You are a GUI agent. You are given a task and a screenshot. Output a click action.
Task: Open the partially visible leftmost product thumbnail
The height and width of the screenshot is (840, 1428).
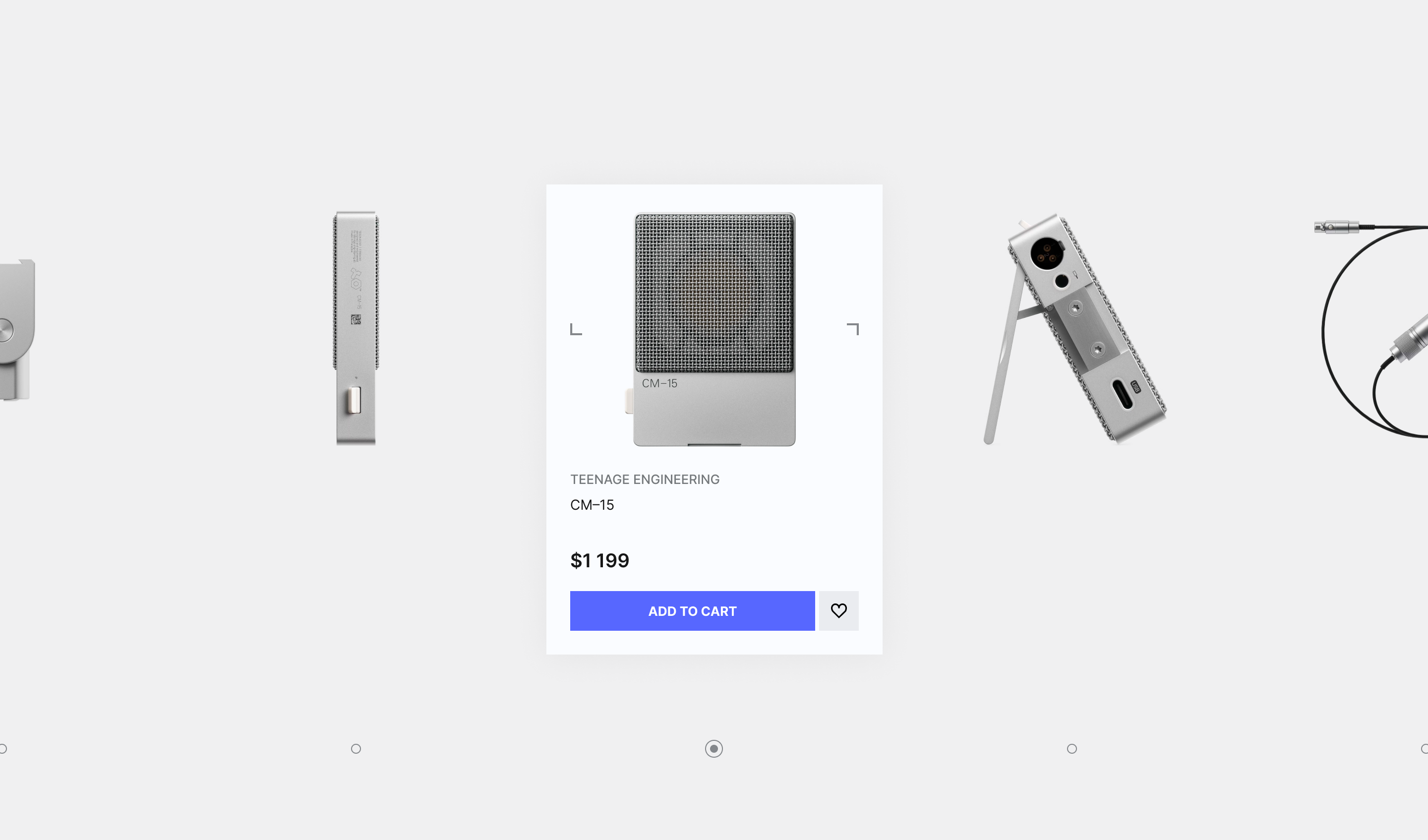[17, 330]
